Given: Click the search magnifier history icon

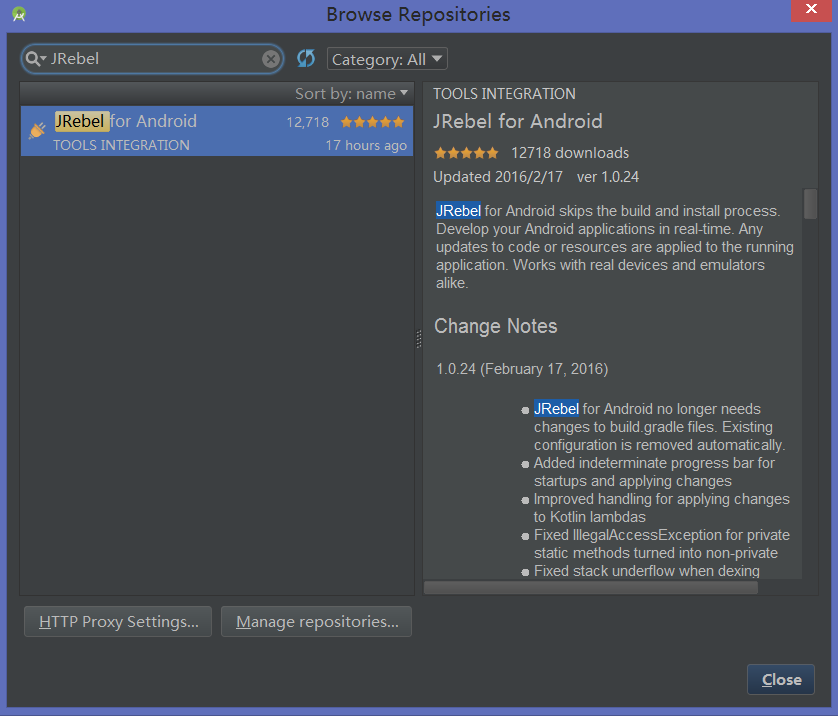Looking at the screenshot, I should pyautogui.click(x=37, y=59).
